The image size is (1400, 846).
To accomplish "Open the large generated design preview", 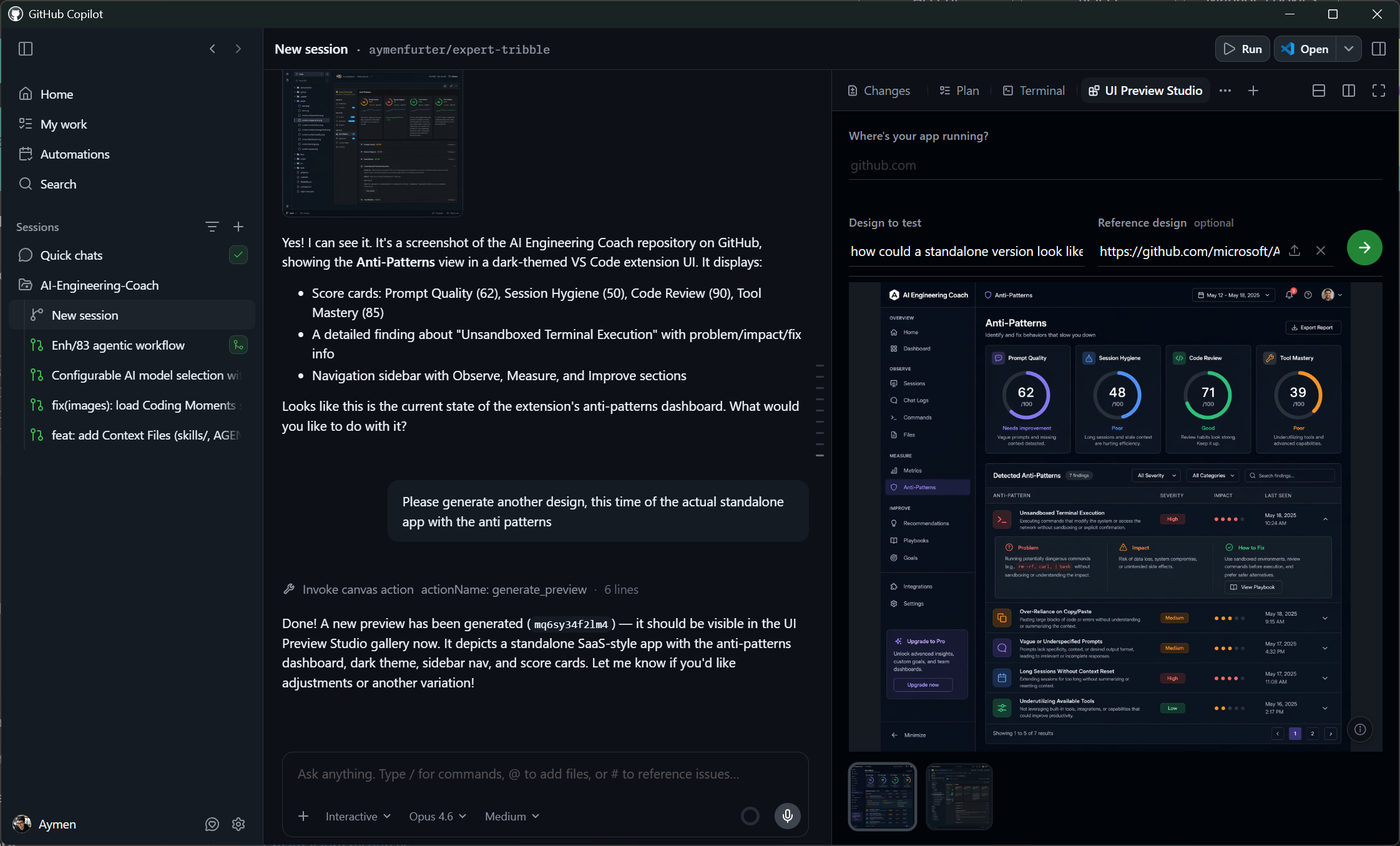I will click(x=1115, y=517).
